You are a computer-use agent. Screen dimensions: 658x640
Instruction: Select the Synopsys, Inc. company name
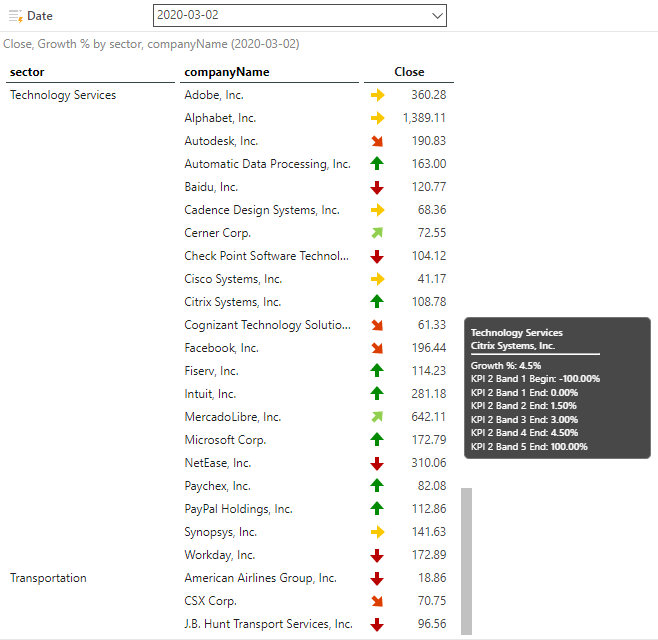pyautogui.click(x=221, y=532)
